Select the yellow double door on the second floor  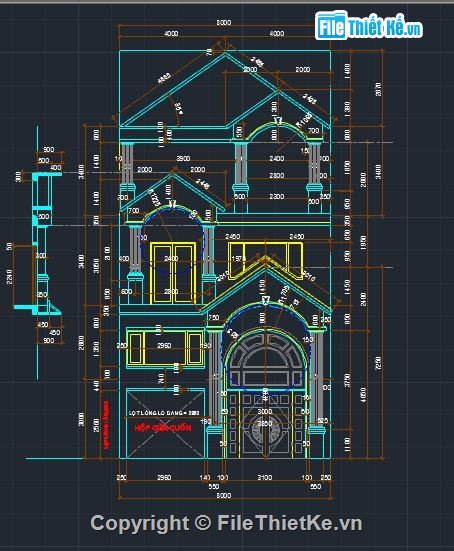click(173, 273)
